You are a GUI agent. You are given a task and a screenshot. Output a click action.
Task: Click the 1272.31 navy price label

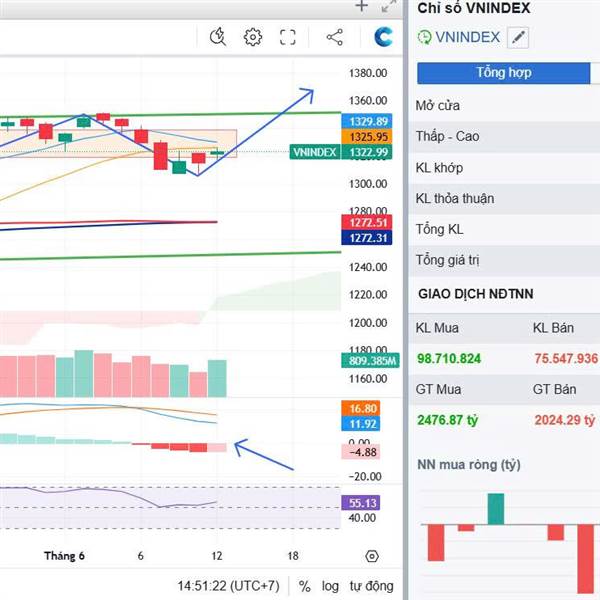click(x=367, y=238)
